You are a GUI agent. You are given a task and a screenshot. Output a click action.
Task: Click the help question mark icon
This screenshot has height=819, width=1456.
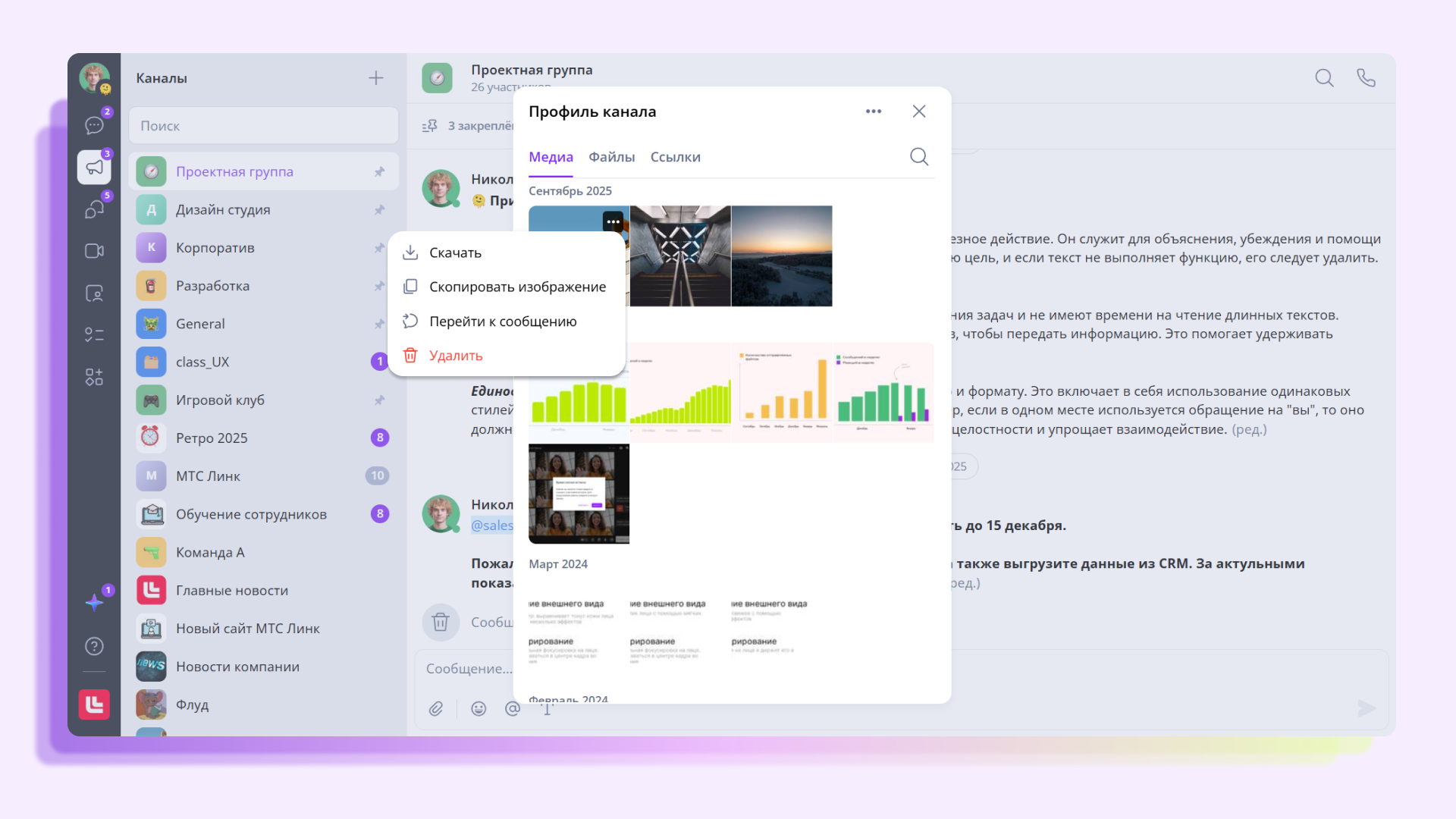point(94,646)
